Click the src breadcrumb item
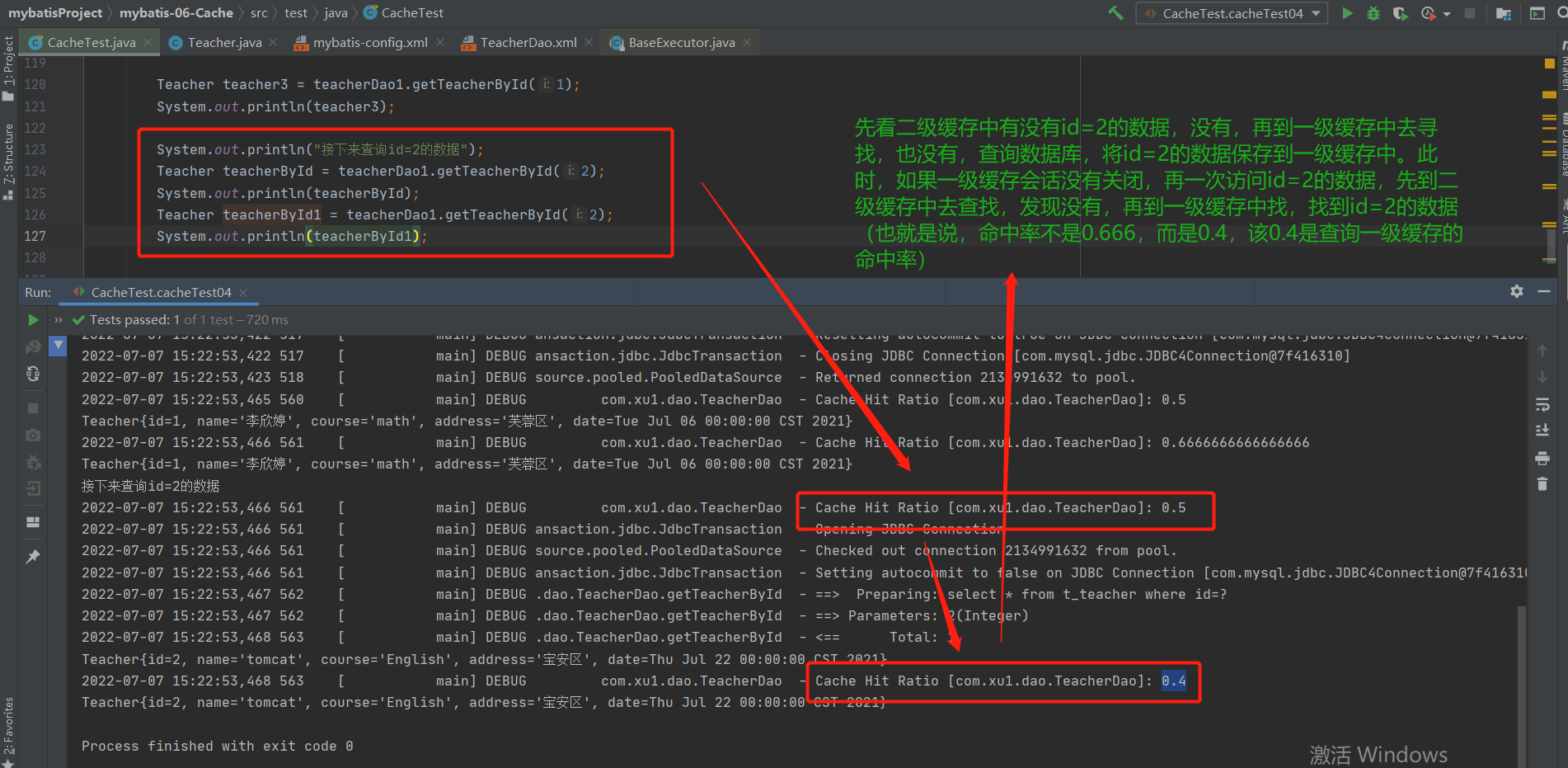Viewport: 1568px width, 768px height. 259,13
